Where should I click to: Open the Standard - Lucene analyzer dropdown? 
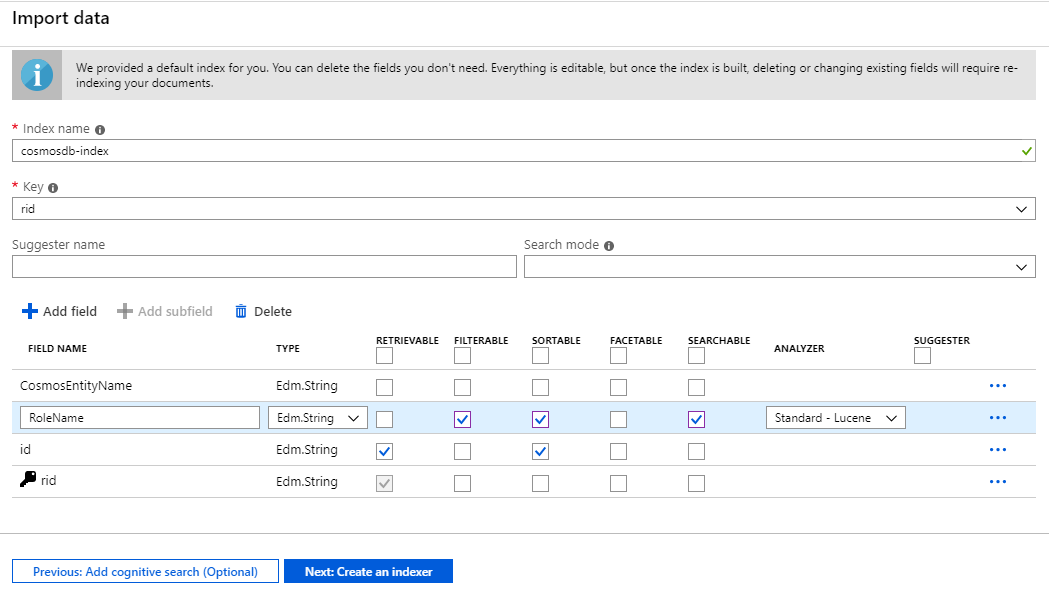click(835, 417)
